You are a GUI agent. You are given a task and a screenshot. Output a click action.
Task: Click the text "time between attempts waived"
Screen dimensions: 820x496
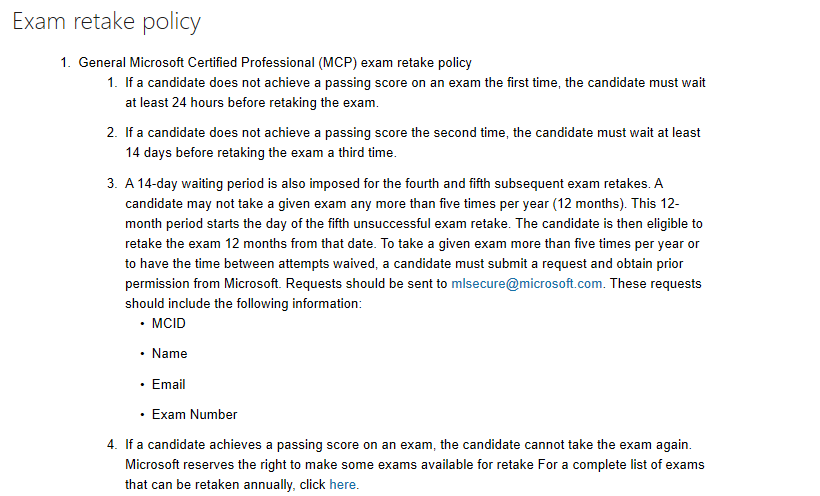pyautogui.click(x=271, y=264)
